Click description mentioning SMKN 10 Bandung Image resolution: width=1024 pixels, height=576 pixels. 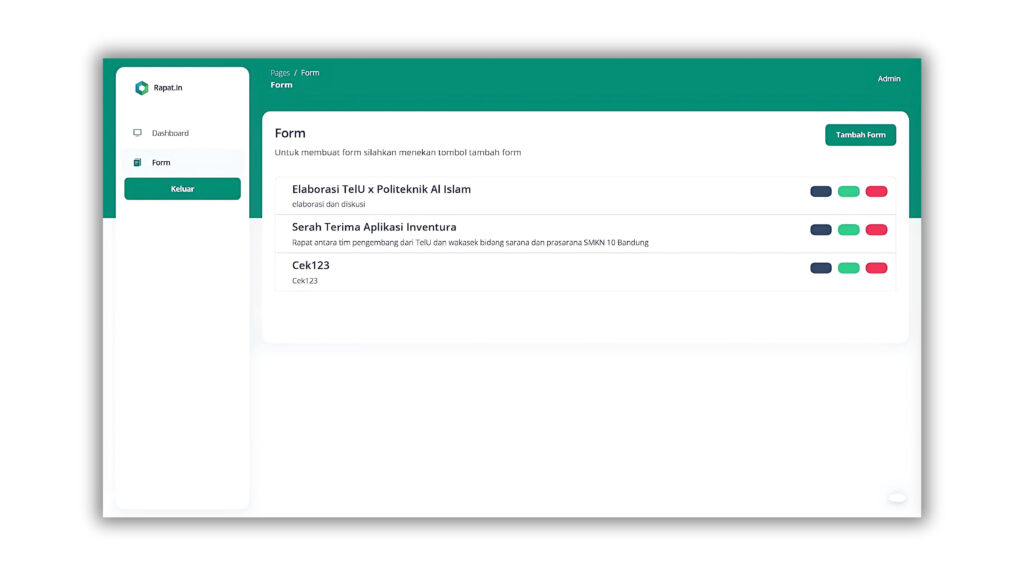pos(470,242)
